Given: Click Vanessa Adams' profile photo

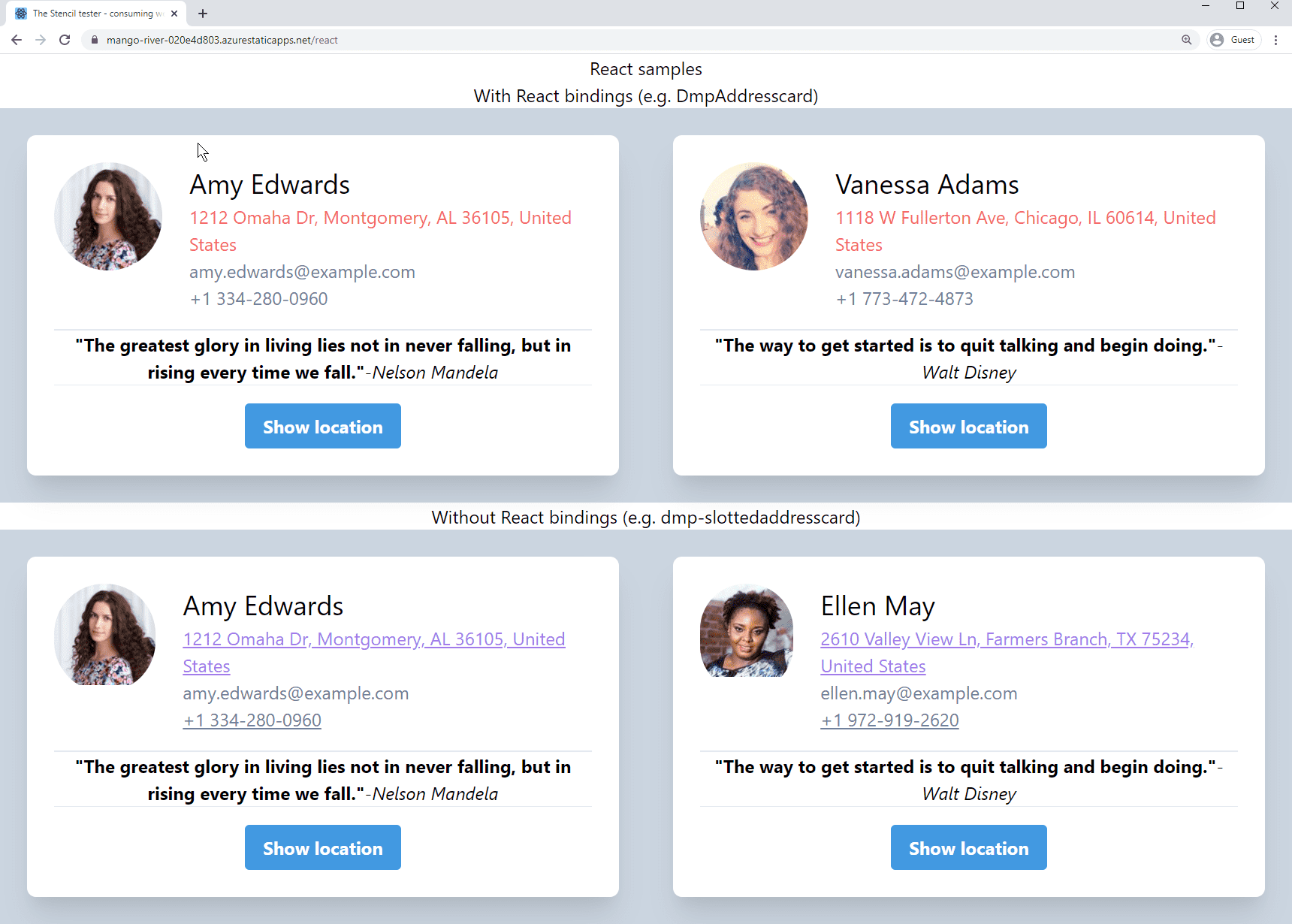Looking at the screenshot, I should (754, 216).
